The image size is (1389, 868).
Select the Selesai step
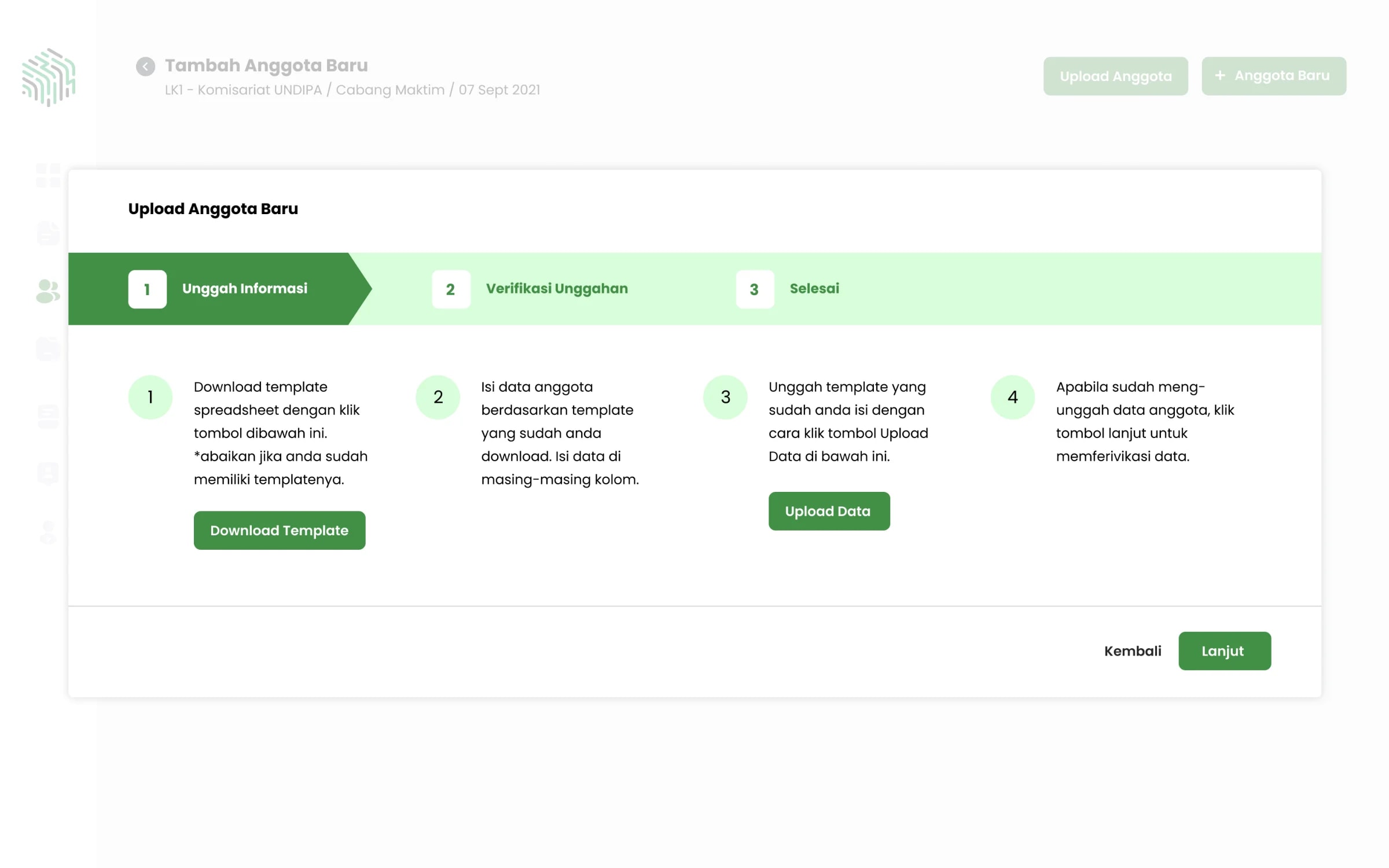coord(787,289)
